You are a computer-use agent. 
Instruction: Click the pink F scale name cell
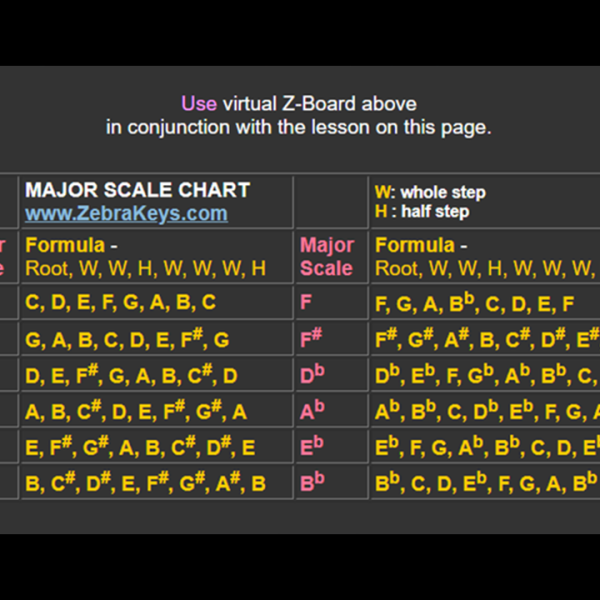pyautogui.click(x=306, y=302)
